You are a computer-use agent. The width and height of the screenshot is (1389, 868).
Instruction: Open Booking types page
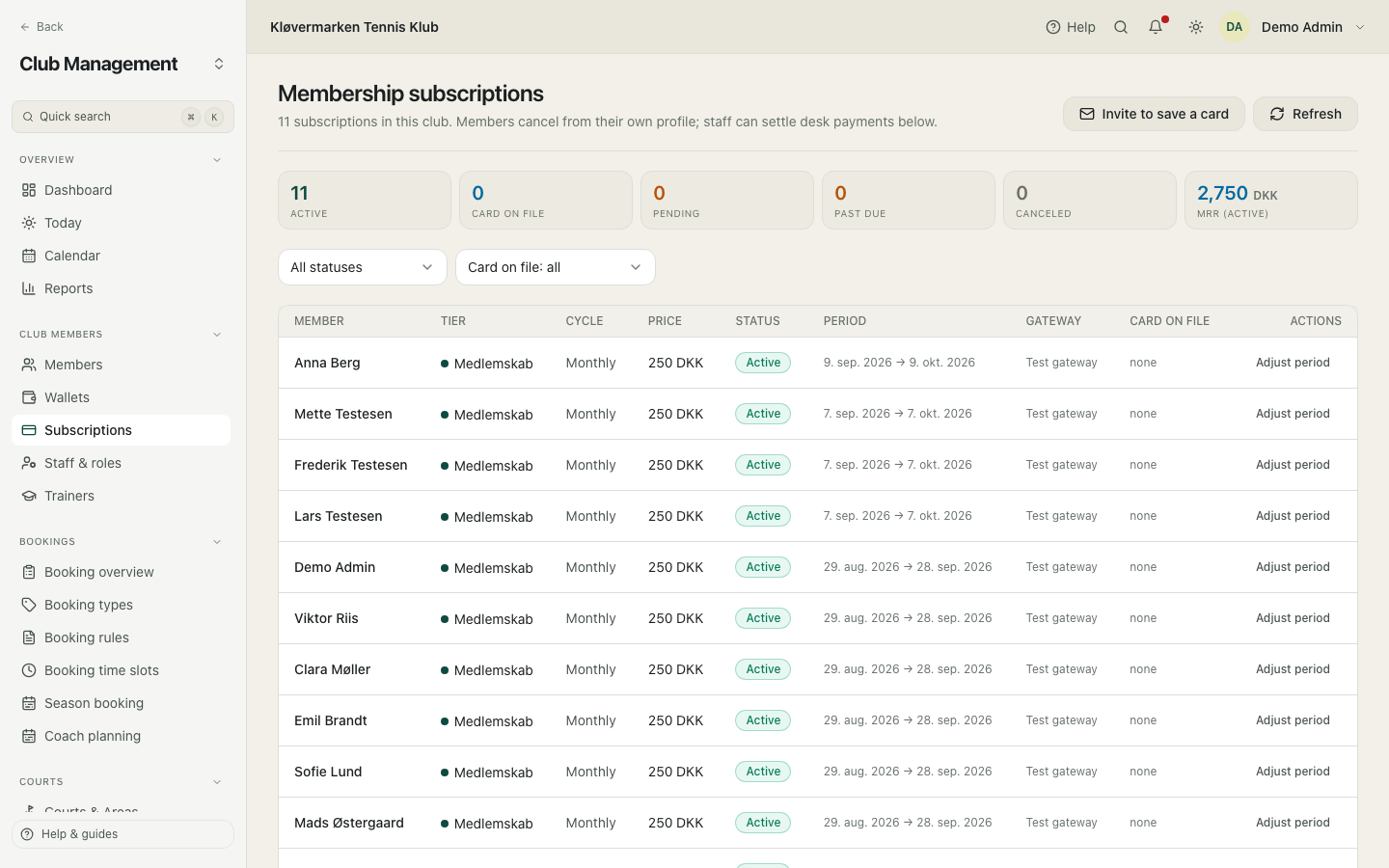[121, 605]
